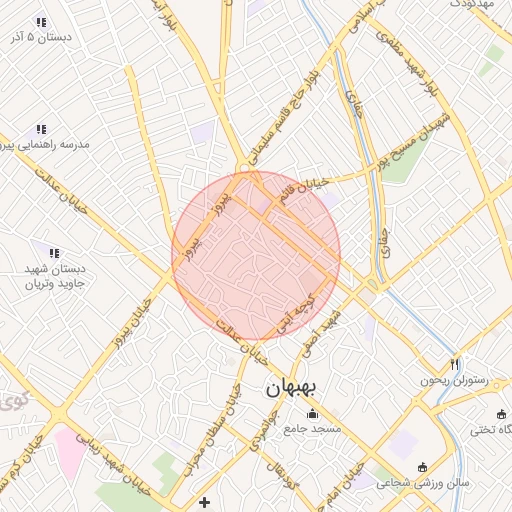Screen dimensions: 512x512
Task: Select the mosque icon above مسجد جامع
Action: click(312, 414)
